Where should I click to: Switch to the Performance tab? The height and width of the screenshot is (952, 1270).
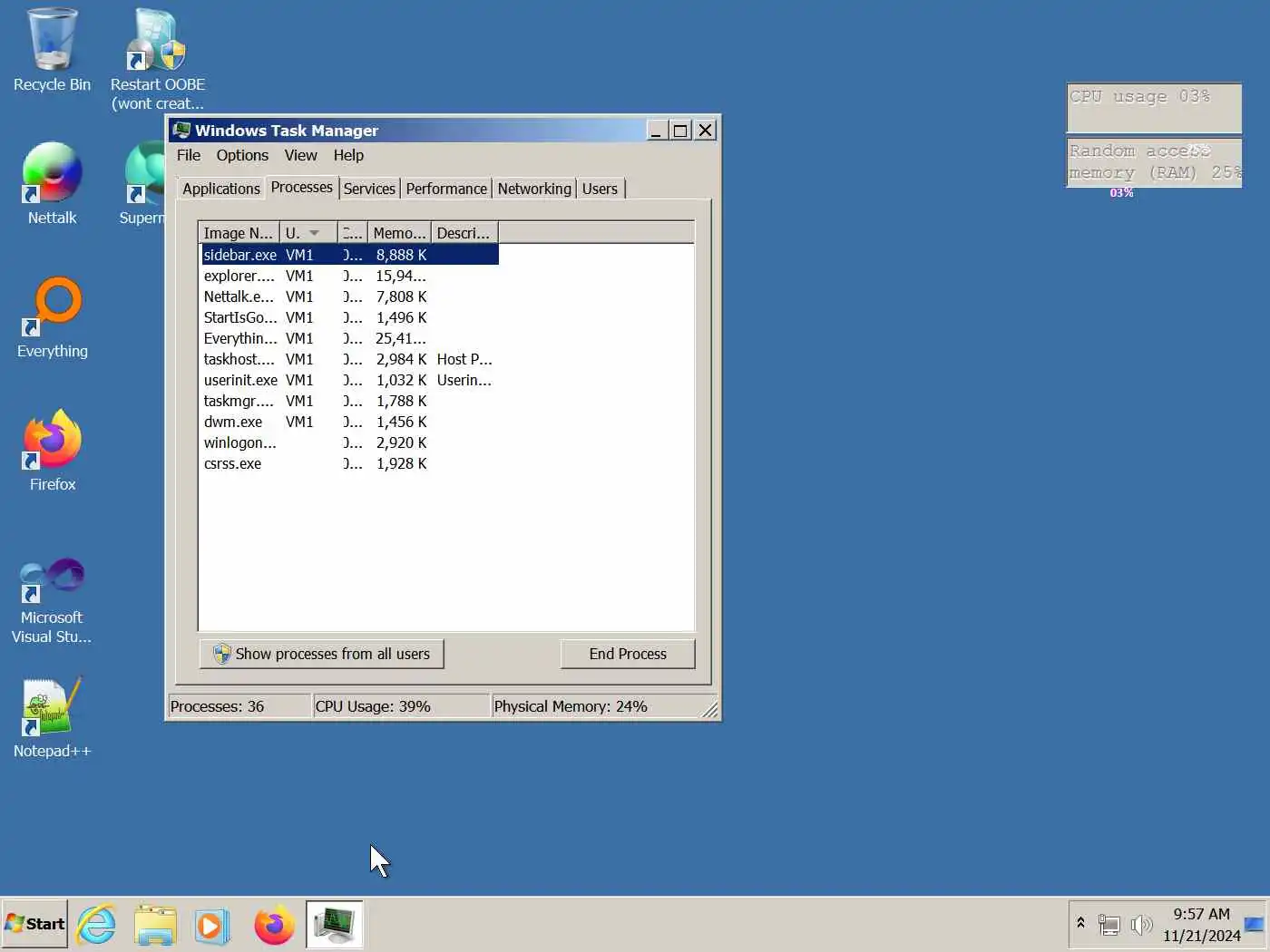446,189
